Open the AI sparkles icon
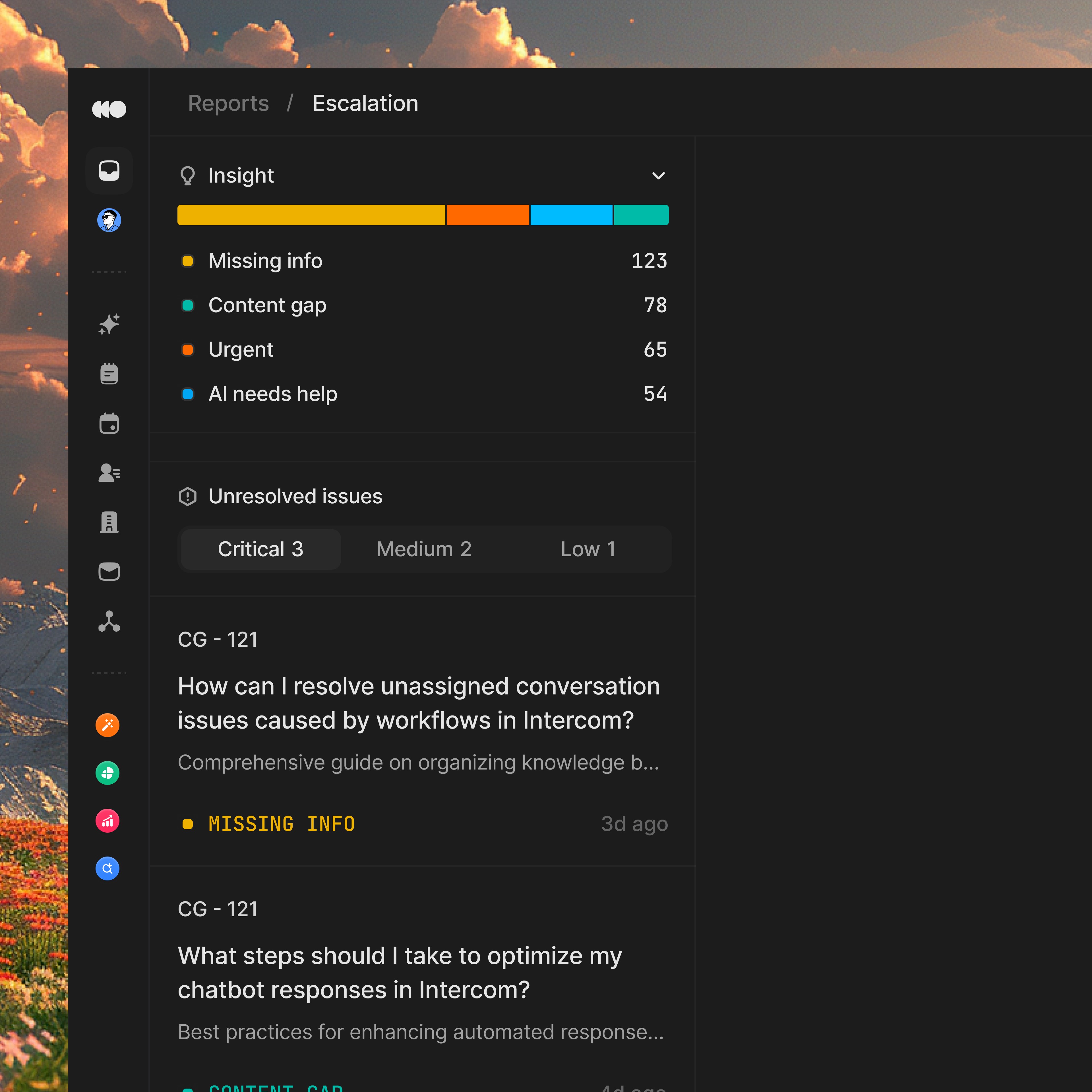Image resolution: width=1092 pixels, height=1092 pixels. coord(109,324)
